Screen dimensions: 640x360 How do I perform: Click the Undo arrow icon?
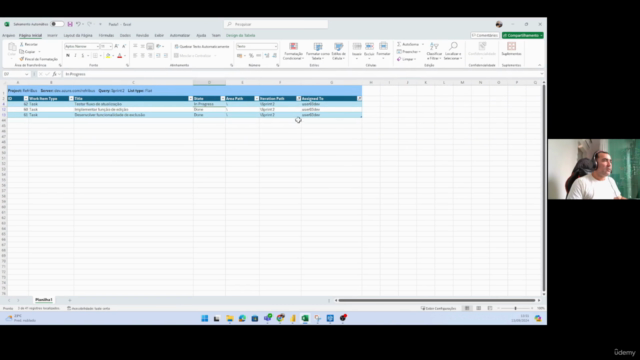coord(78,24)
